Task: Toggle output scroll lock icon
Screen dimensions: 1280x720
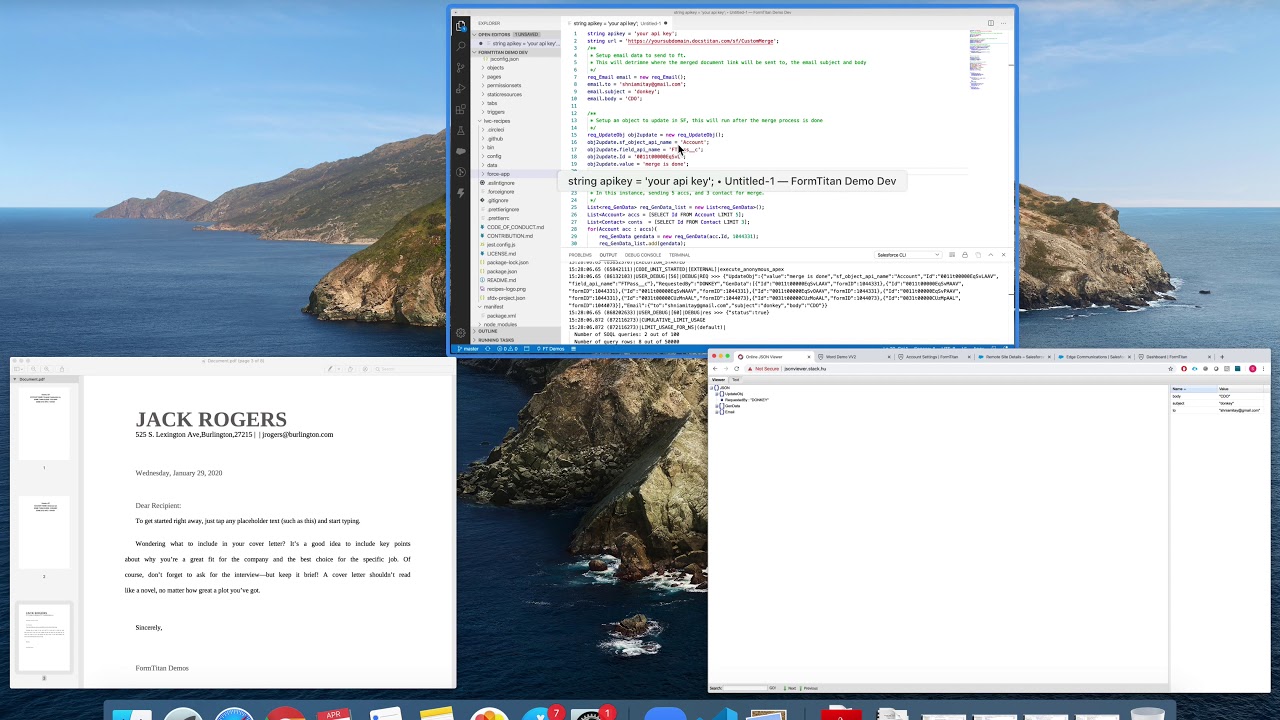Action: 965,255
